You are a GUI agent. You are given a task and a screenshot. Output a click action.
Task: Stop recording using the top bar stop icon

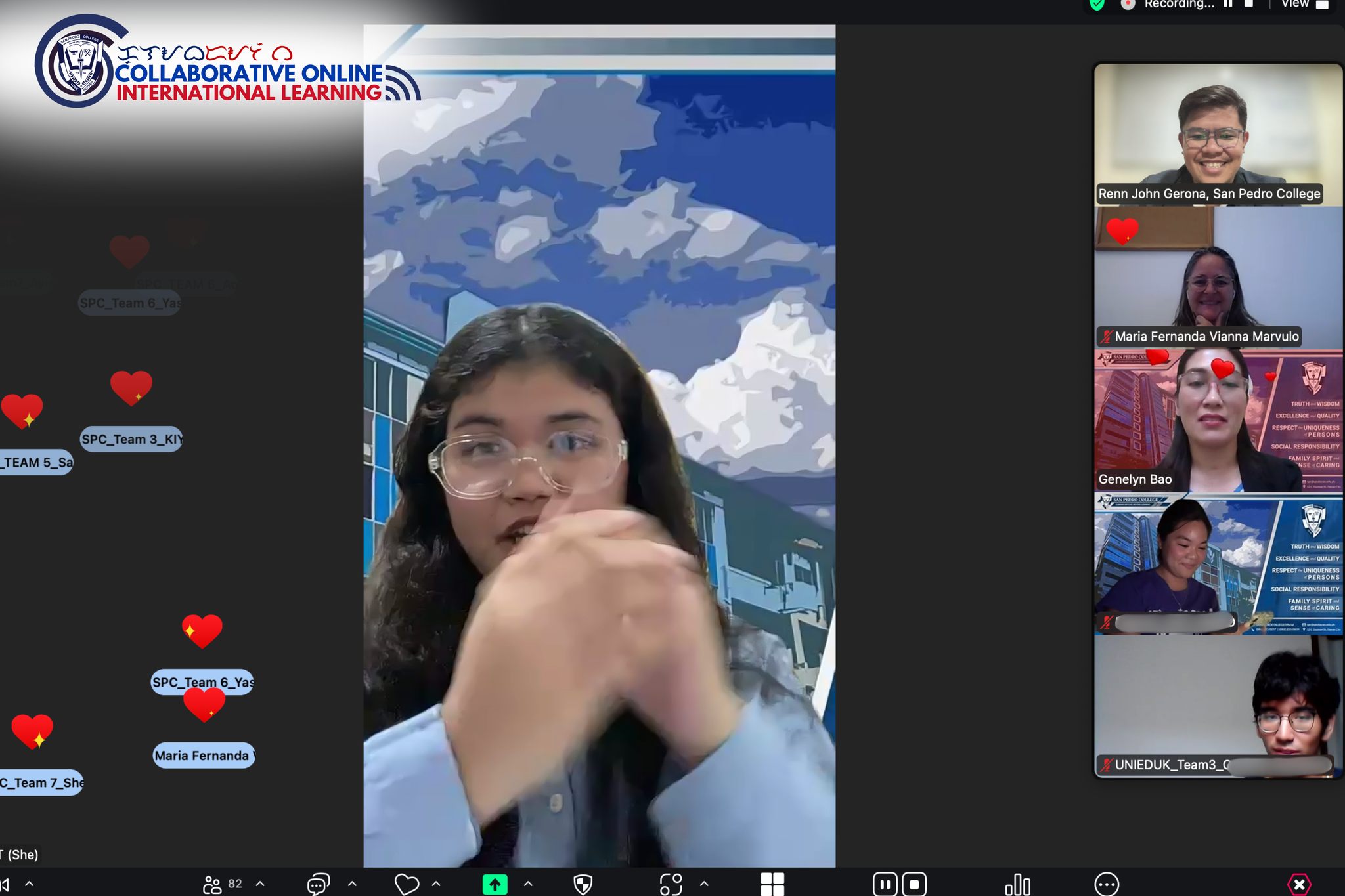click(1249, 3)
